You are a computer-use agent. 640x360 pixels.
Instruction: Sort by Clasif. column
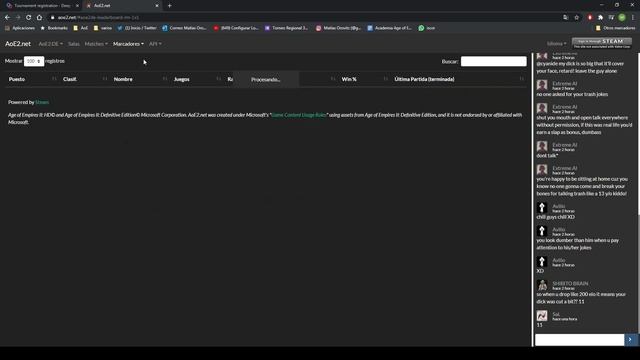click(x=84, y=79)
